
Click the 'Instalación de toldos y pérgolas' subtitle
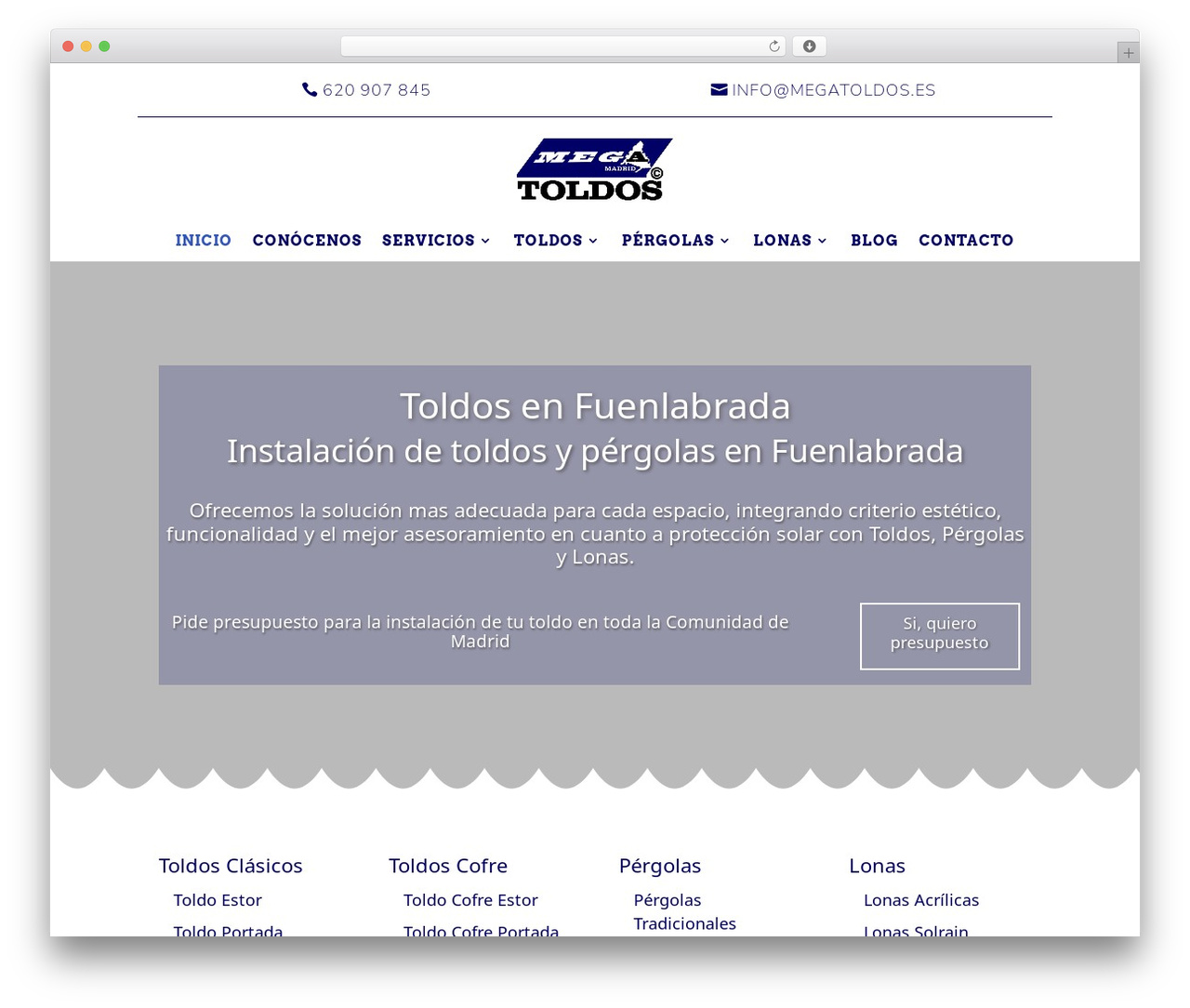point(595,451)
